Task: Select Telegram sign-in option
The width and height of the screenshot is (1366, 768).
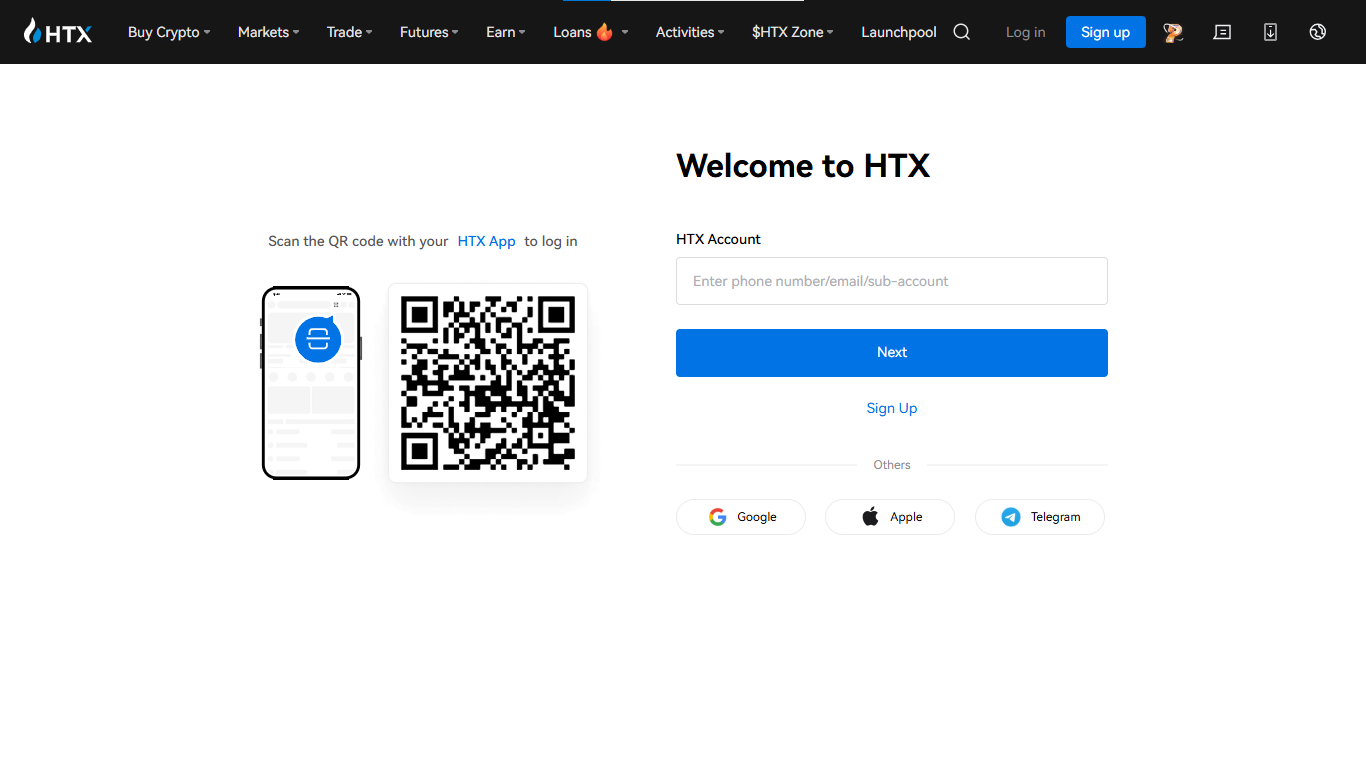Action: point(1039,516)
